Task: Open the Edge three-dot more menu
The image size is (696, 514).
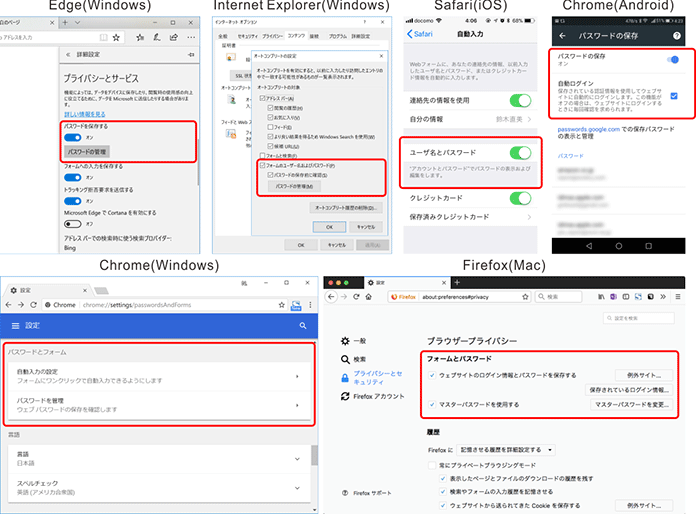Action: coord(191,38)
